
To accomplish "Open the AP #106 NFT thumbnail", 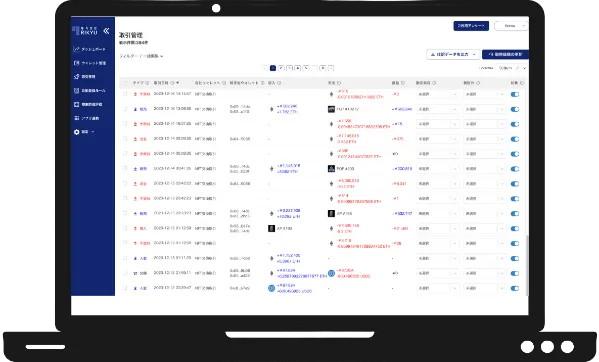I will [331, 213].
